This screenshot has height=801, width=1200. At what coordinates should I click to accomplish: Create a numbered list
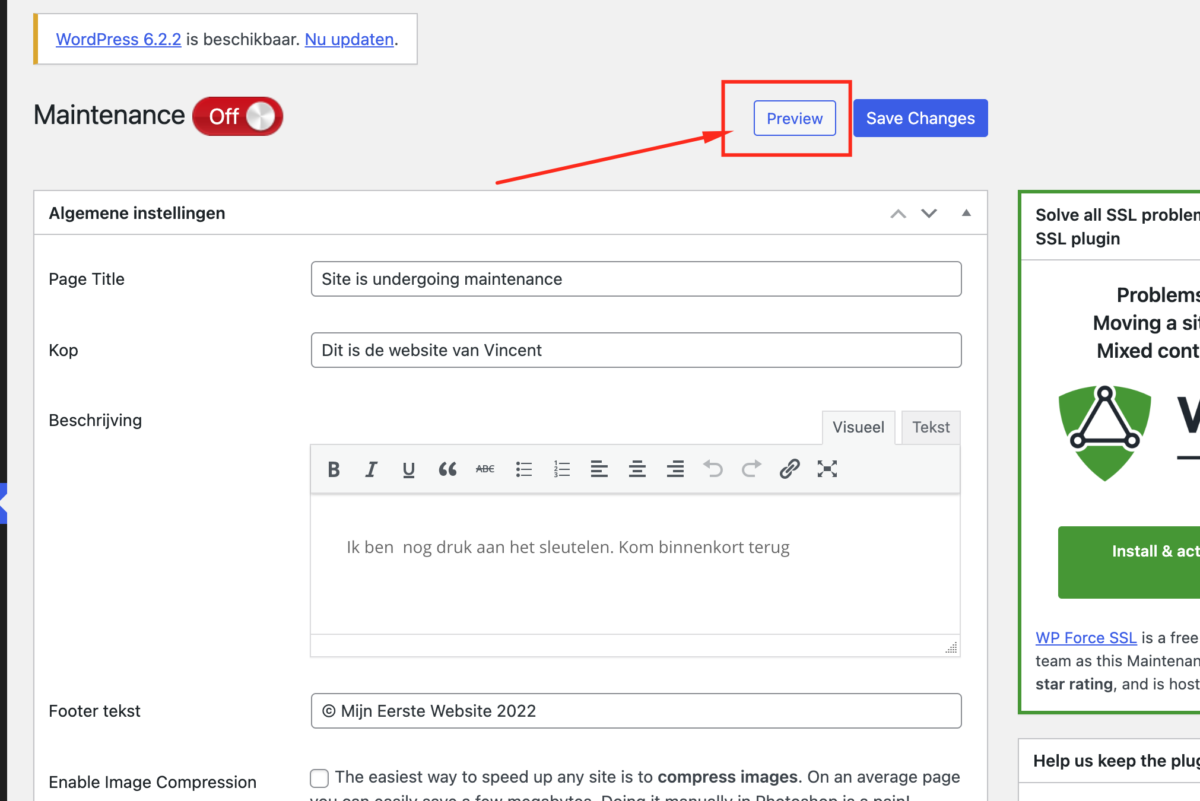pyautogui.click(x=561, y=469)
